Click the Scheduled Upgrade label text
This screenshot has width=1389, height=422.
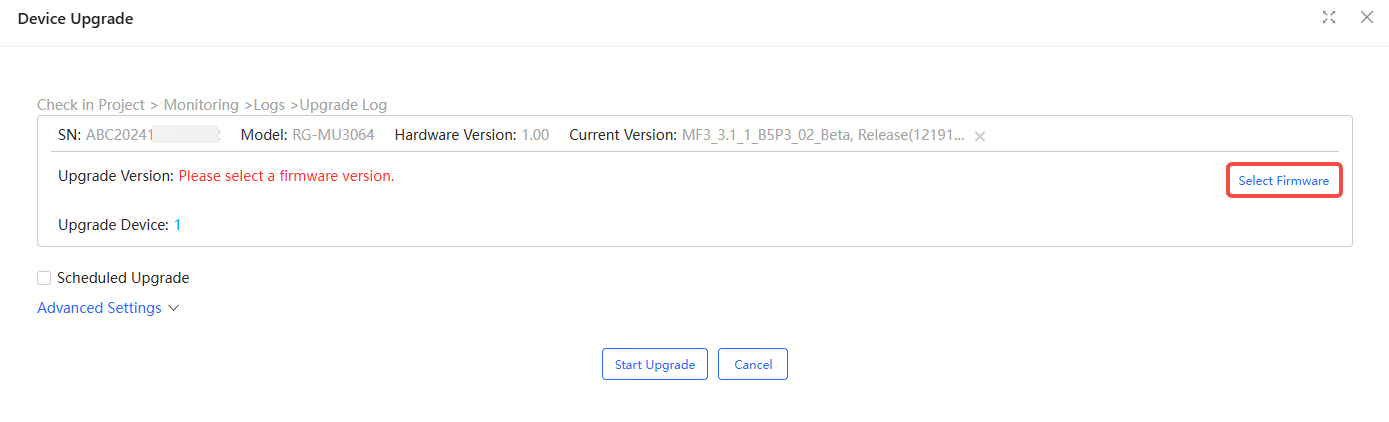(123, 278)
